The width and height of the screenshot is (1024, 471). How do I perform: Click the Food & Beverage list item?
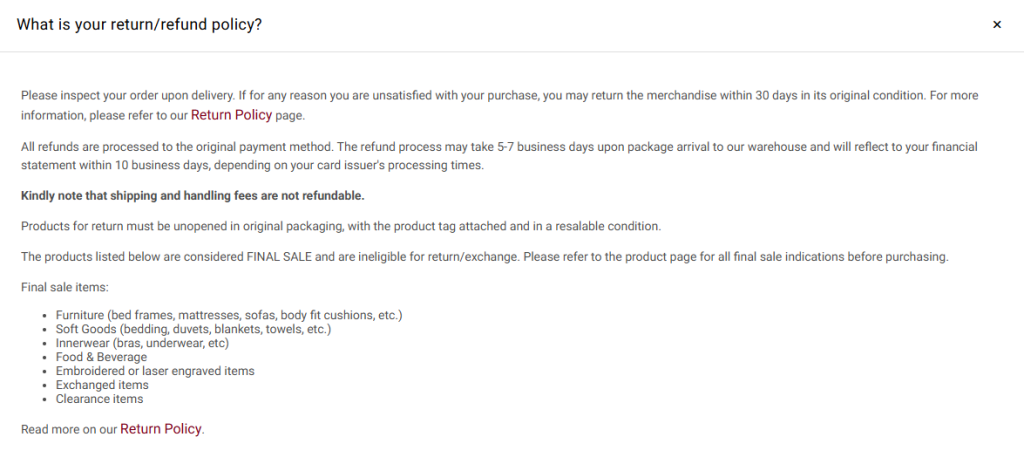(x=101, y=357)
